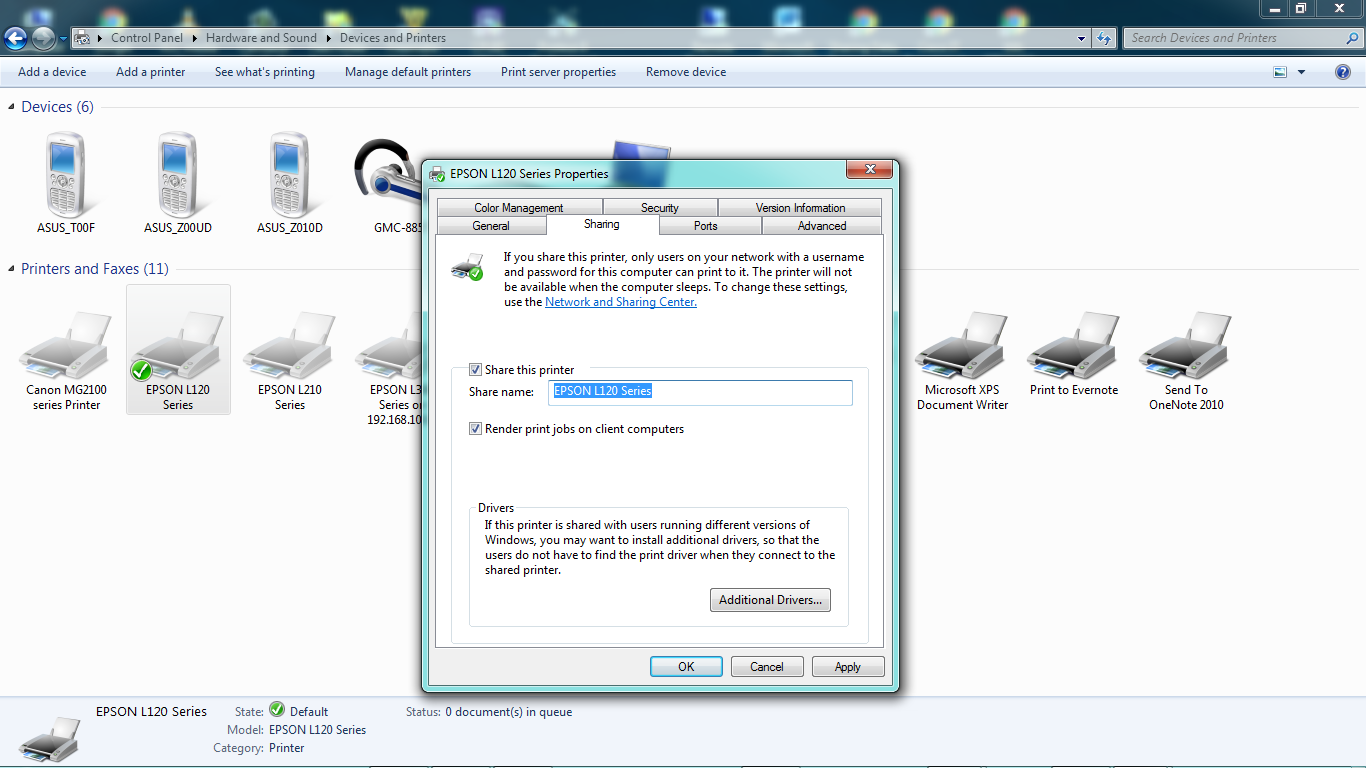Viewport: 1366px width, 768px height.
Task: Select the Send To OneNote 2010 icon
Action: point(1186,348)
